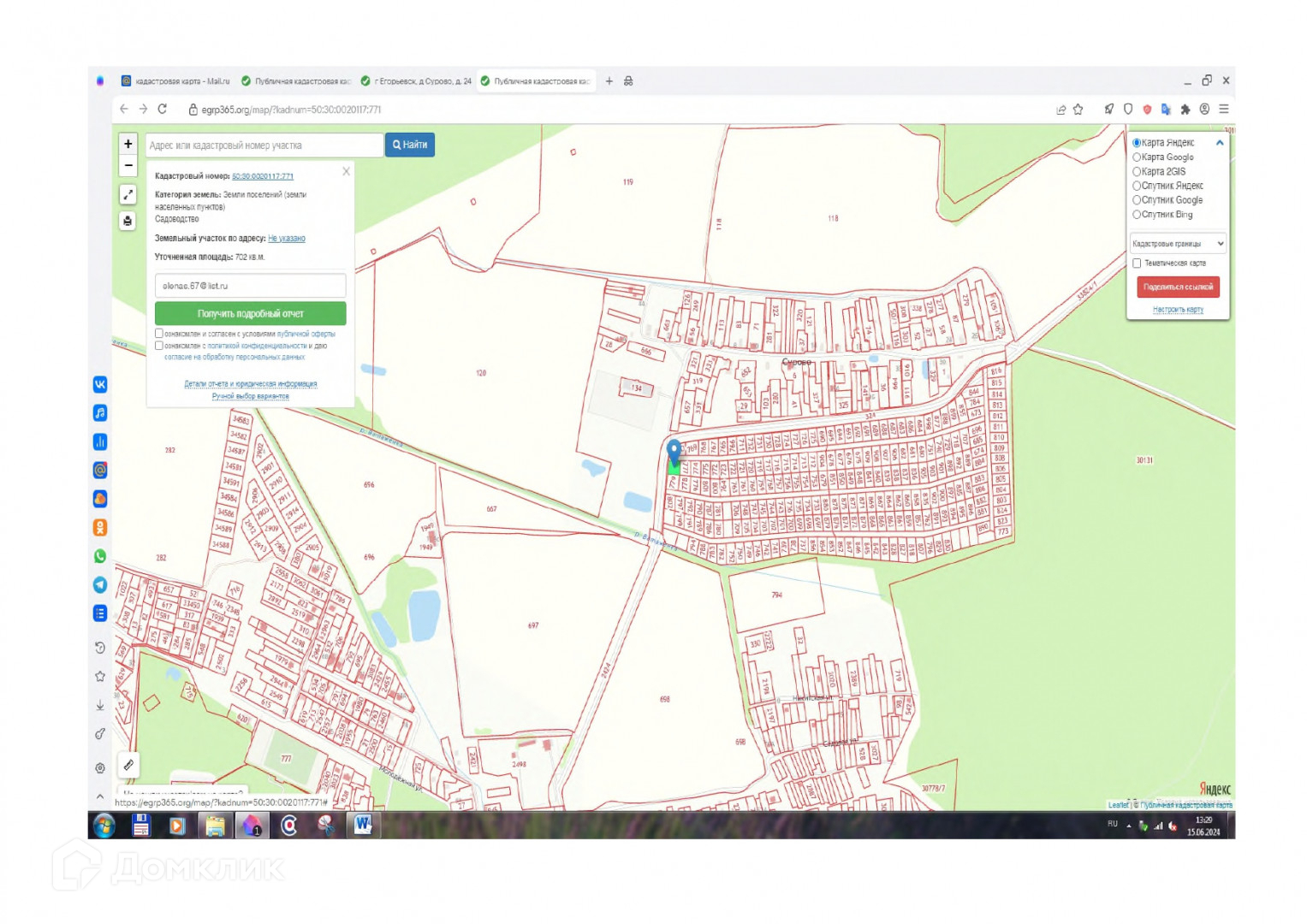Zoom in the map with plus button
The height and width of the screenshot is (924, 1307).
tap(128, 144)
